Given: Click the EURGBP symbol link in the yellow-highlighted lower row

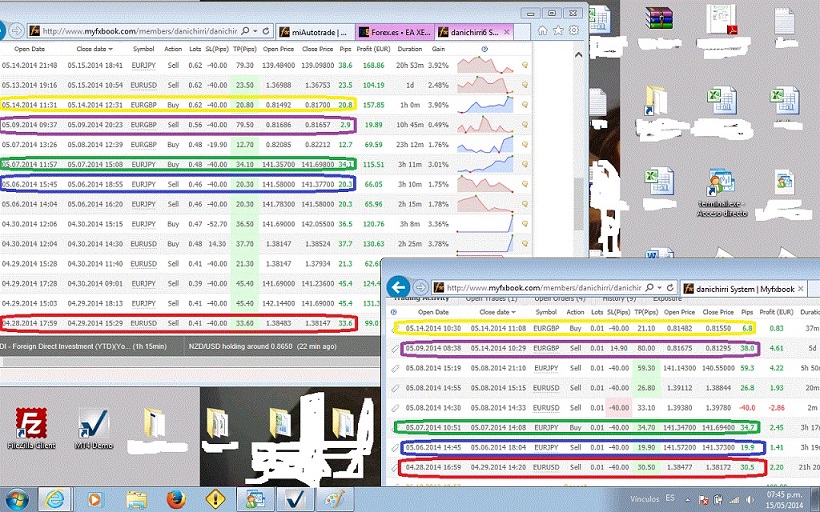Looking at the screenshot, I should 546,328.
